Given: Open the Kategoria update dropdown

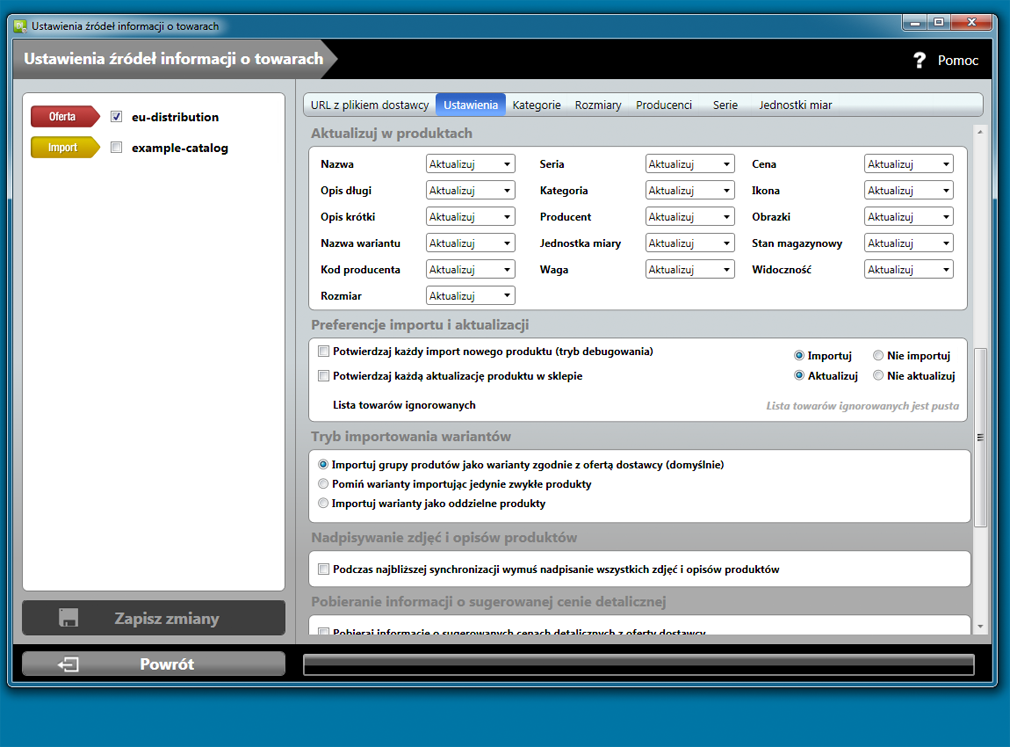Looking at the screenshot, I should tap(690, 190).
